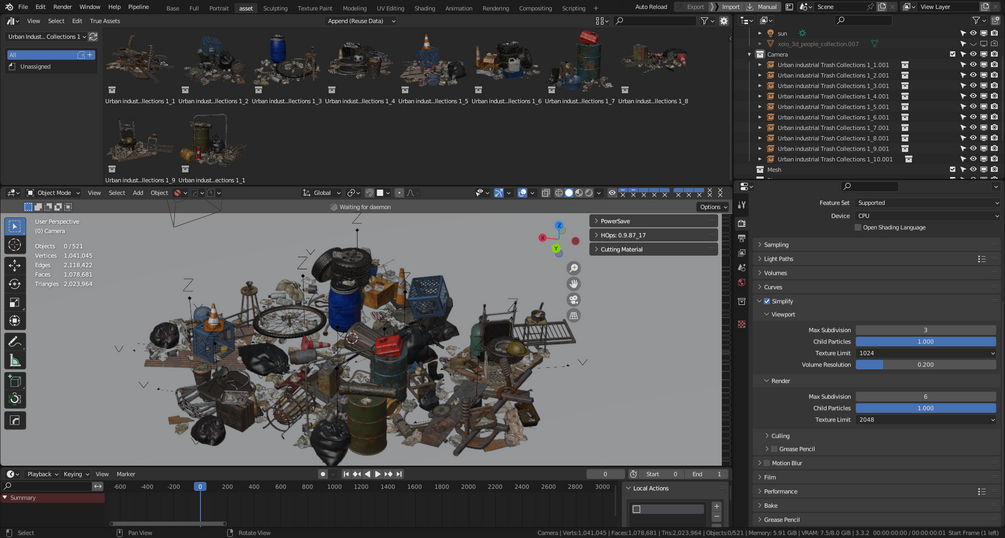Click the Z axis on navigation gizmo
Viewport: 1005px width, 538px height.
click(559, 226)
